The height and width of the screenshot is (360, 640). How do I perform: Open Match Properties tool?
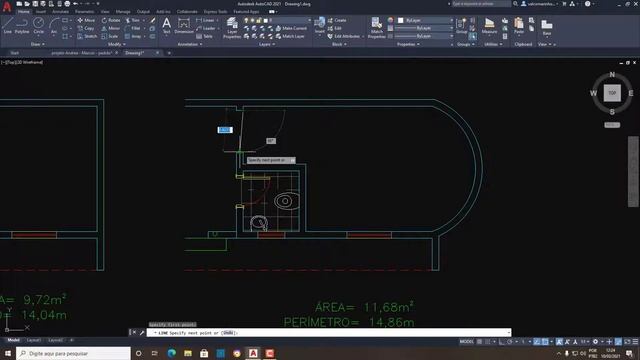coord(376,28)
